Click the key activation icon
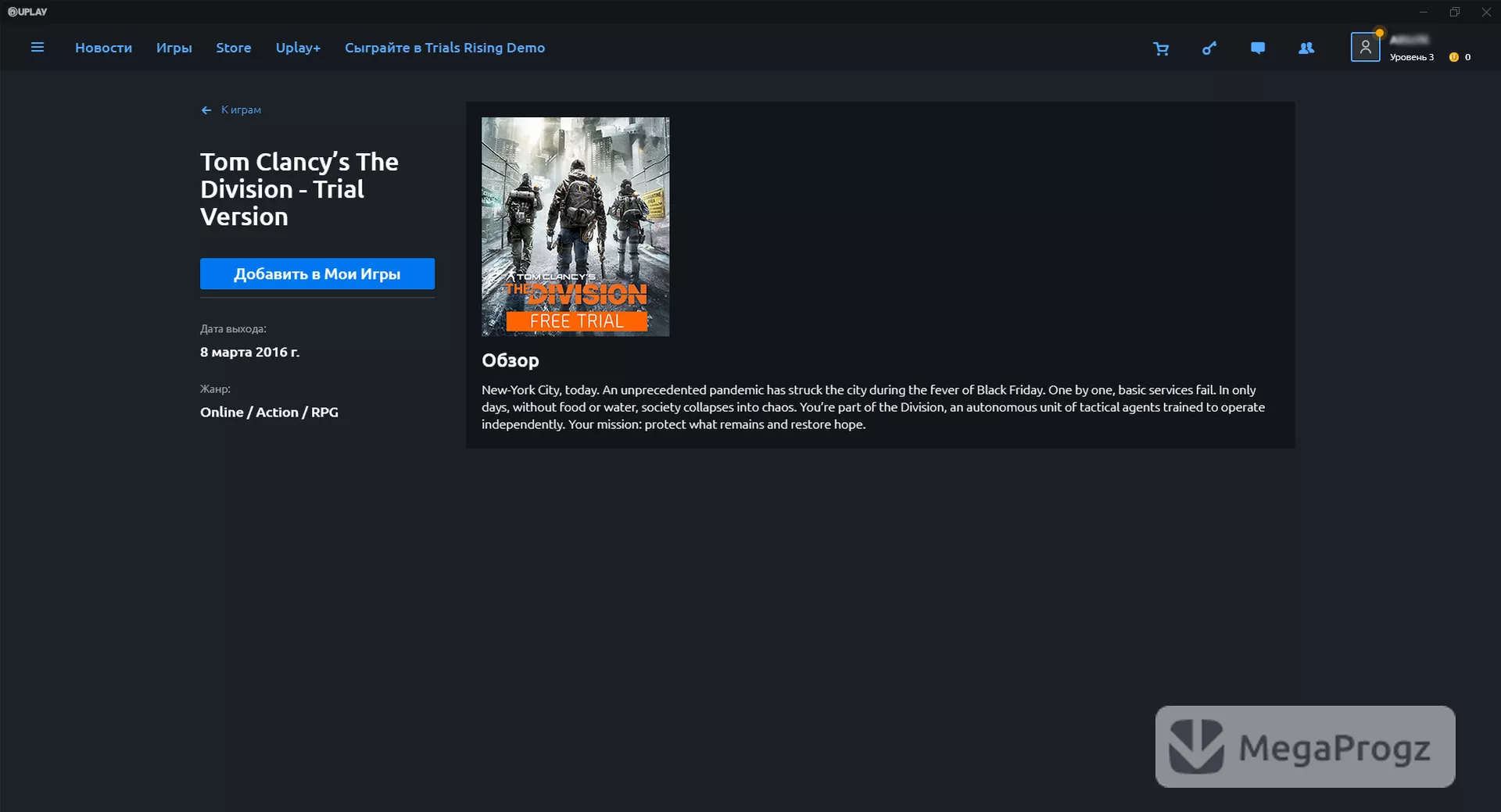This screenshot has height=812, width=1501. click(1209, 48)
